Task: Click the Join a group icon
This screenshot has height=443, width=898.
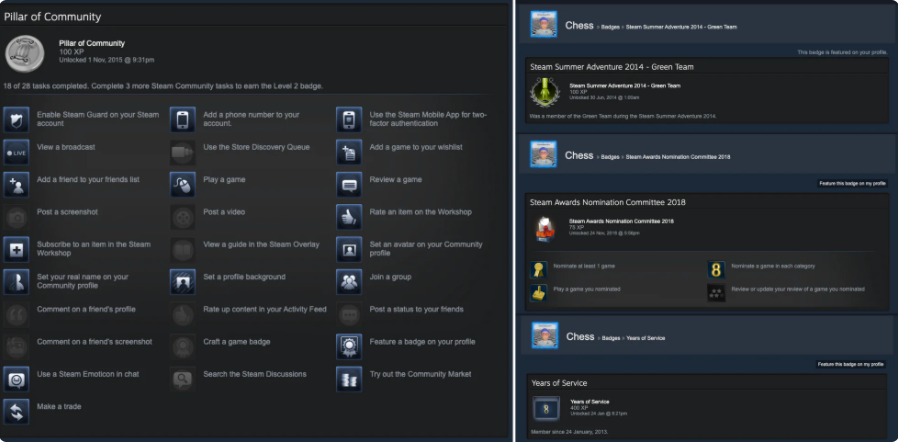Action: click(349, 282)
